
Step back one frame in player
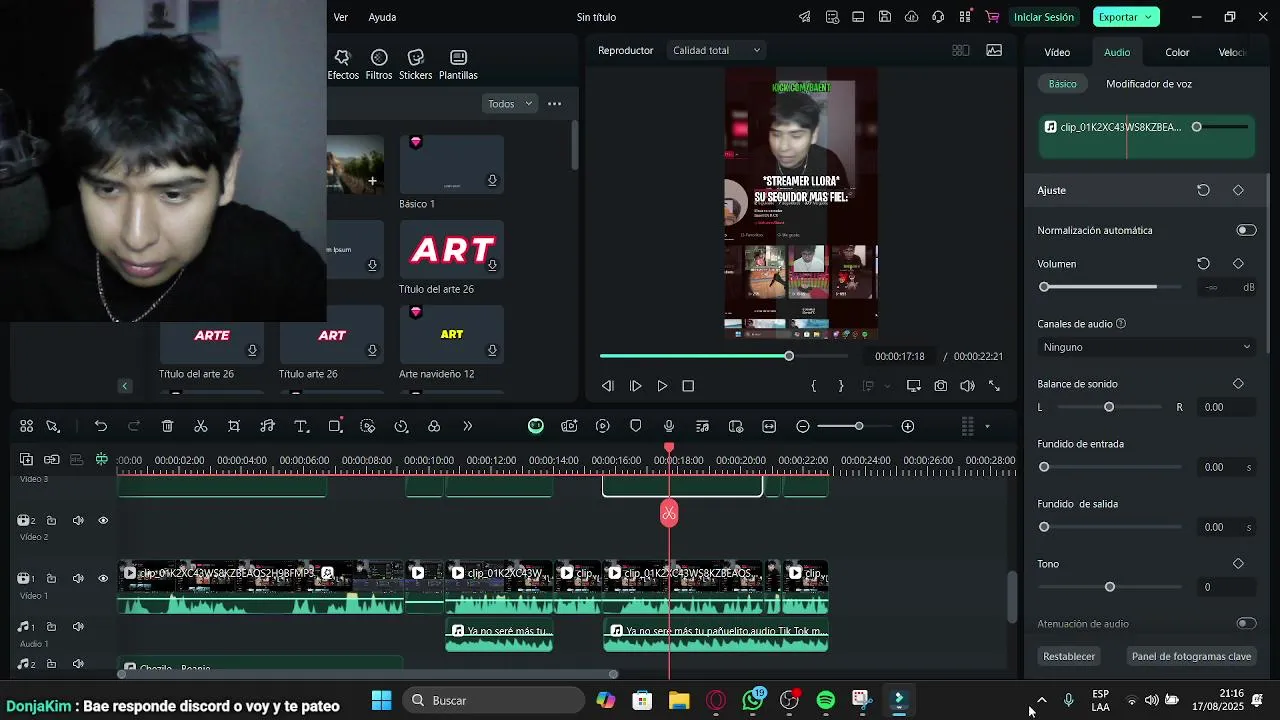(x=608, y=386)
